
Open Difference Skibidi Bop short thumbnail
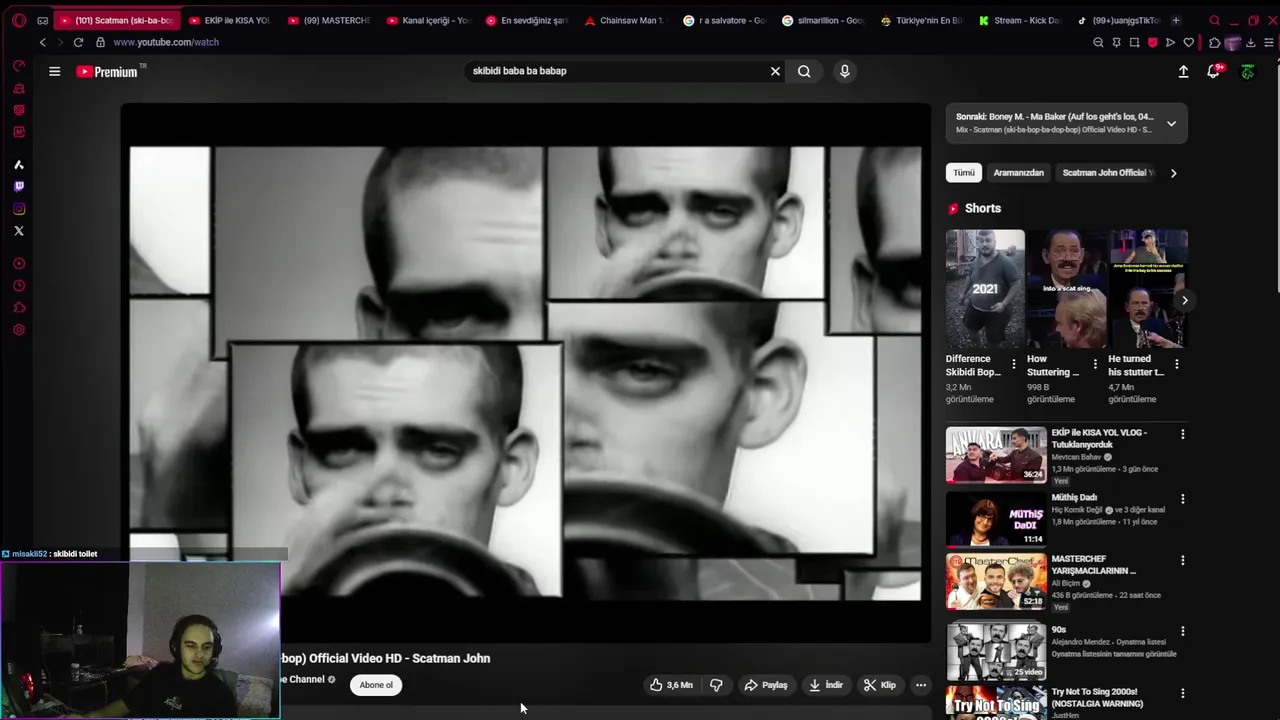985,289
